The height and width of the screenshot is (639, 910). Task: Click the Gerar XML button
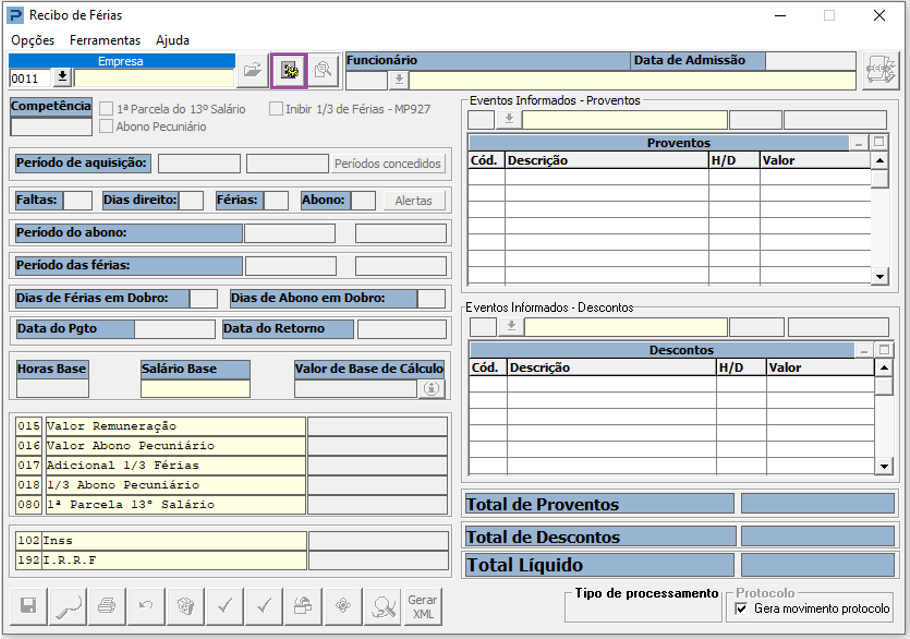click(422, 606)
